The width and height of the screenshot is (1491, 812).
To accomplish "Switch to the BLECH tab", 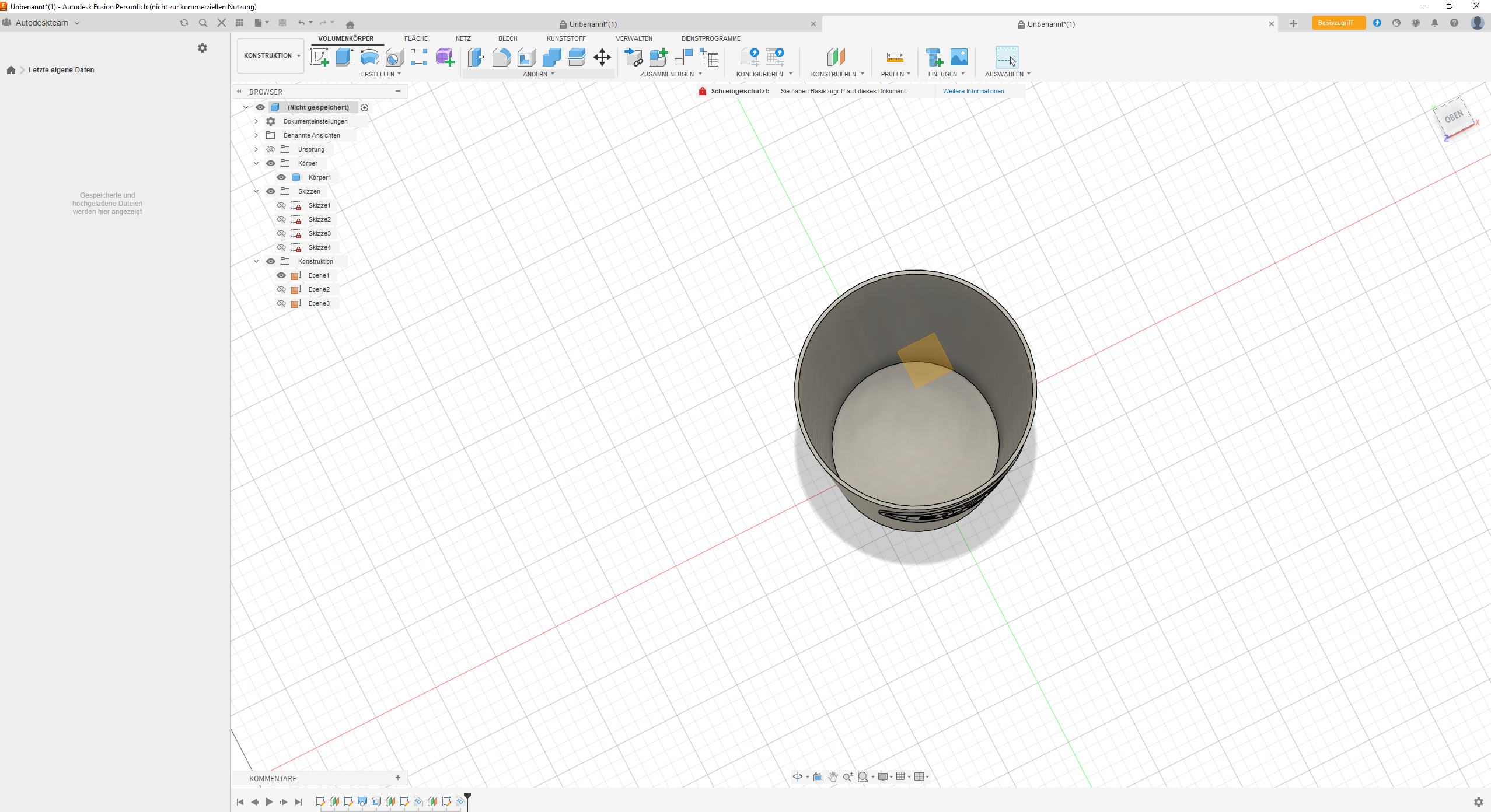I will click(x=508, y=38).
